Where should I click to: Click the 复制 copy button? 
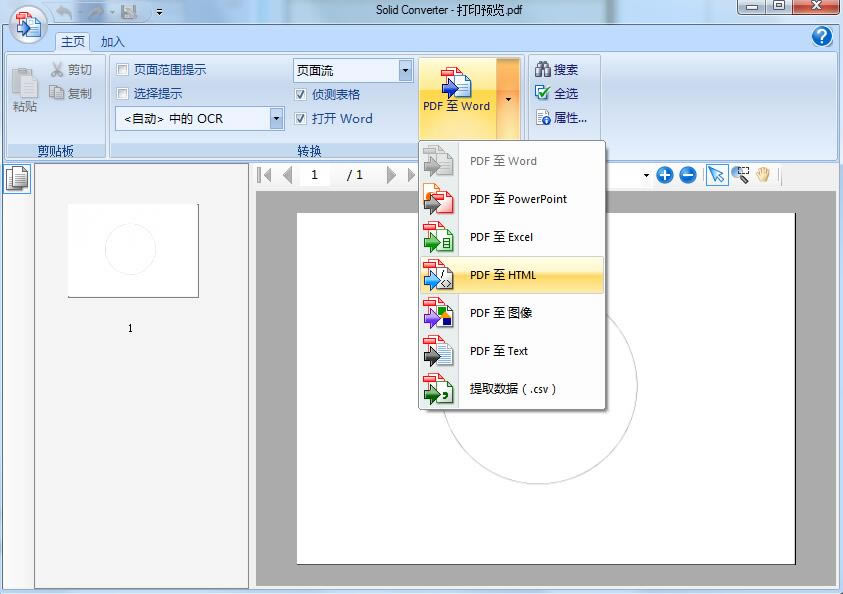[71, 93]
